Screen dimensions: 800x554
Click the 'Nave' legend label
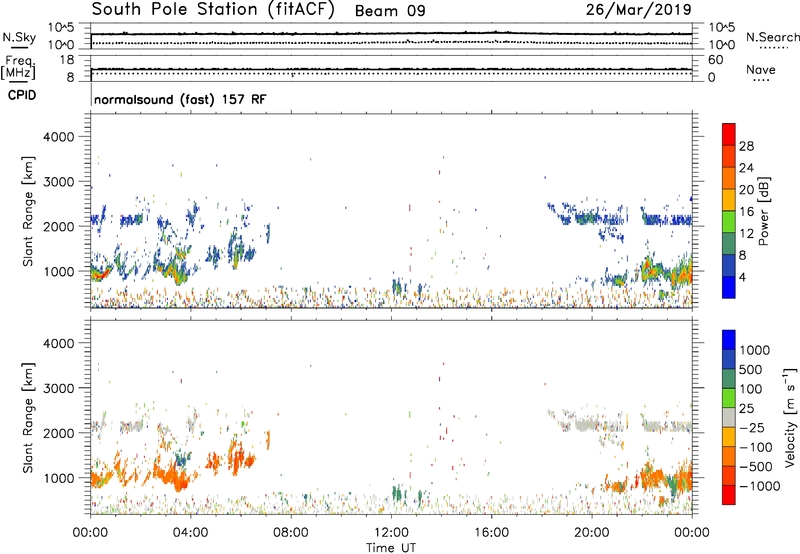(760, 69)
